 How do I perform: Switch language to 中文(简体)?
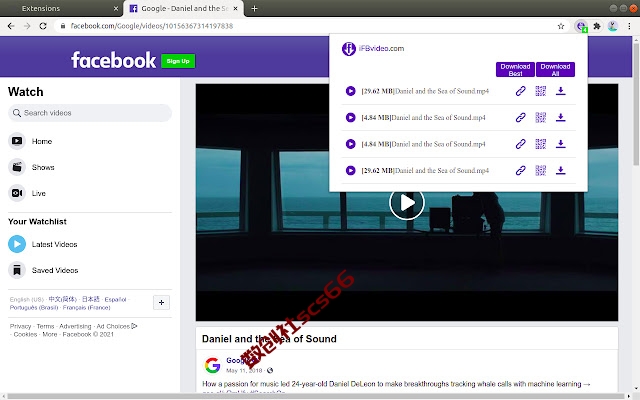pyautogui.click(x=62, y=299)
